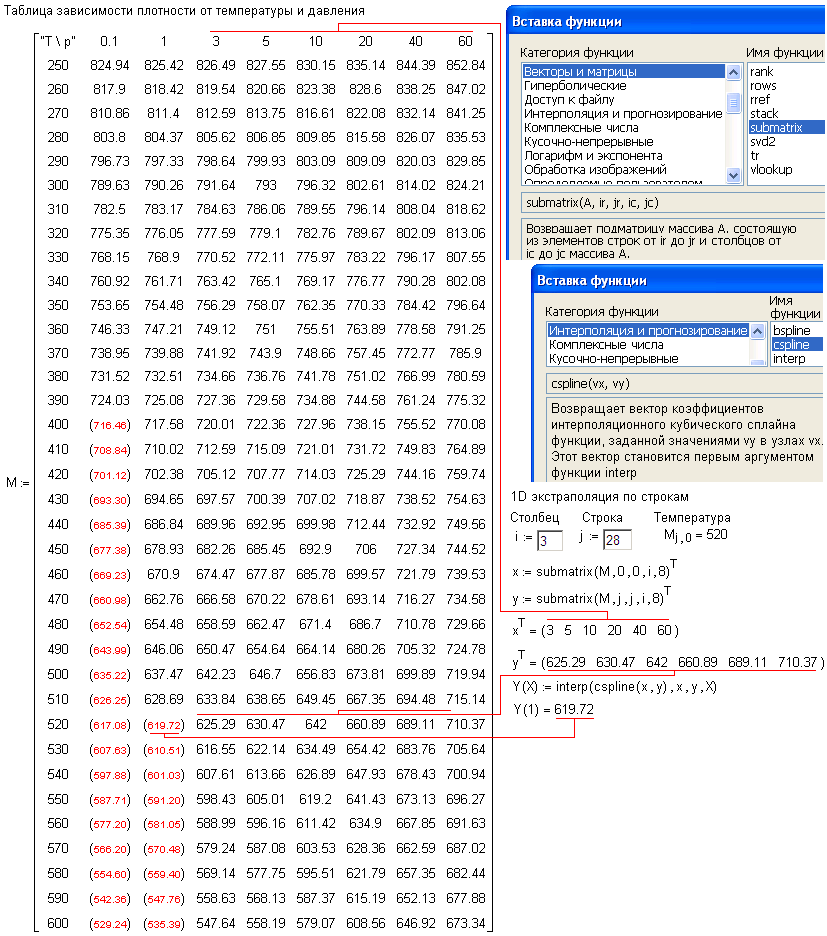Click the scroll-up arrow of lower category list
Viewport: 827px width, 936px height.
coord(758,331)
